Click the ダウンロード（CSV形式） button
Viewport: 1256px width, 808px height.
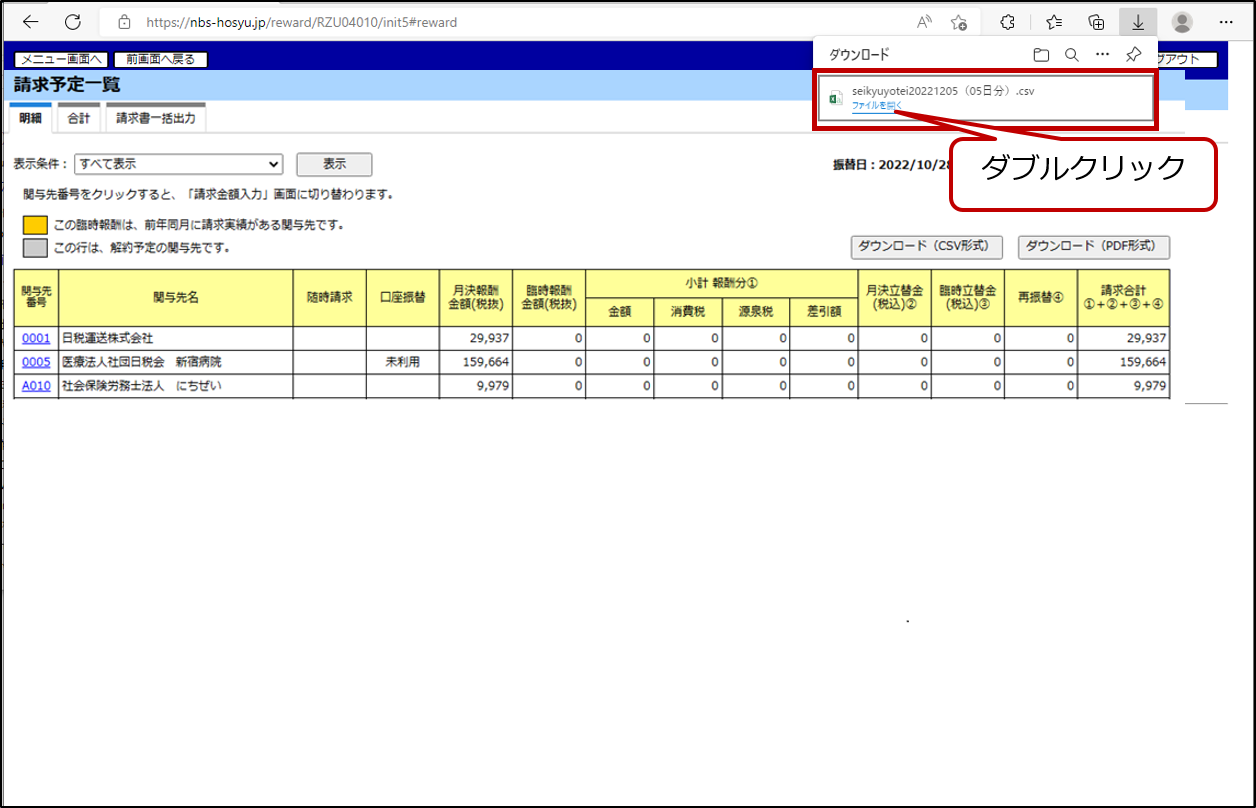(x=926, y=246)
